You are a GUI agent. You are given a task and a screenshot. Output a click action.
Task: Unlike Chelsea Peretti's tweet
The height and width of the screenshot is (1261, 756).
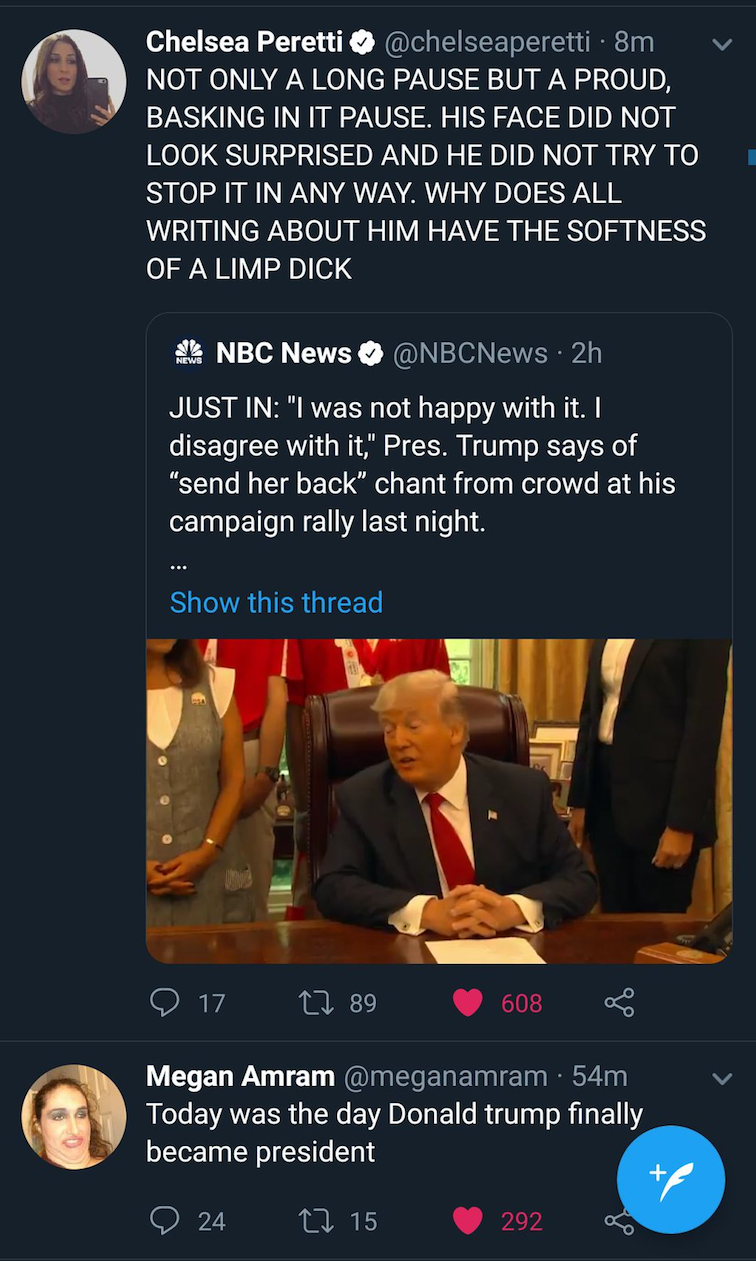[467, 1002]
